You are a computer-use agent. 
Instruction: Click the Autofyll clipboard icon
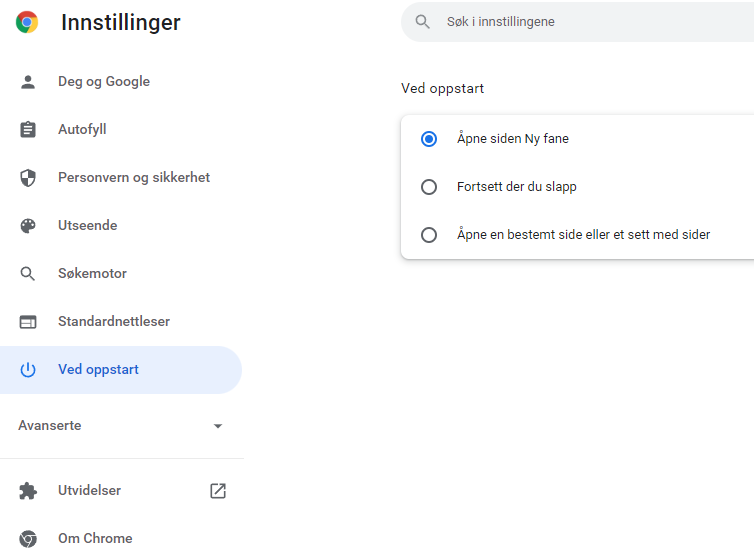coord(28,130)
